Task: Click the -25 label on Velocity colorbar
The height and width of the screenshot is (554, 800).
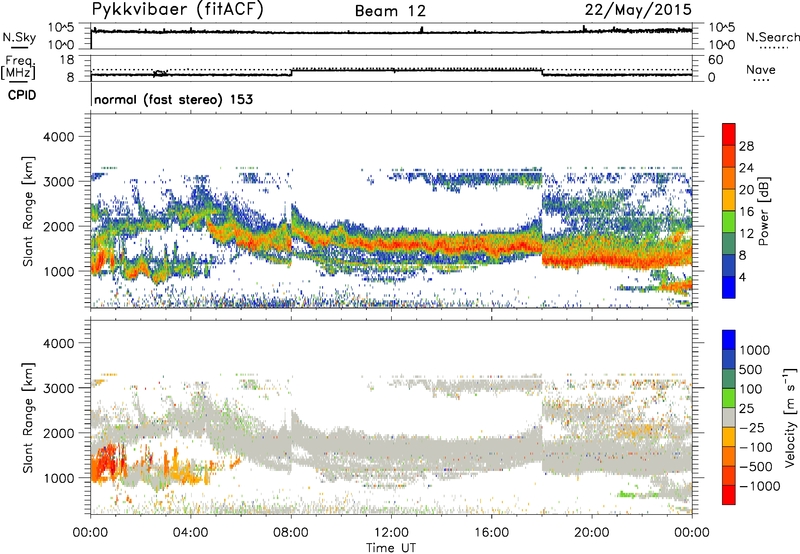Action: click(752, 427)
